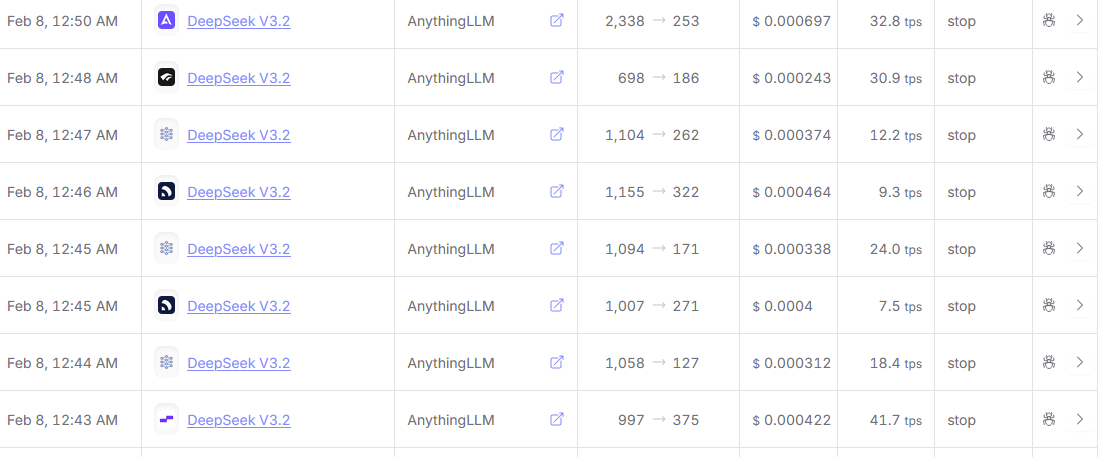1100x457 pixels.
Task: Open the external link icon in the 12:50 AM row
Action: (557, 20)
